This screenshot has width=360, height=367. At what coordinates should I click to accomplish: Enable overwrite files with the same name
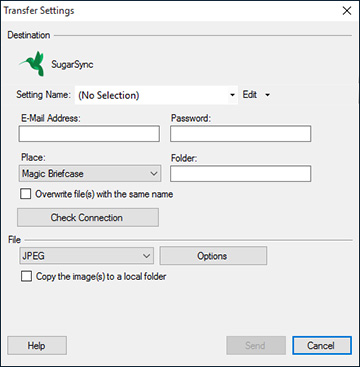(26, 194)
